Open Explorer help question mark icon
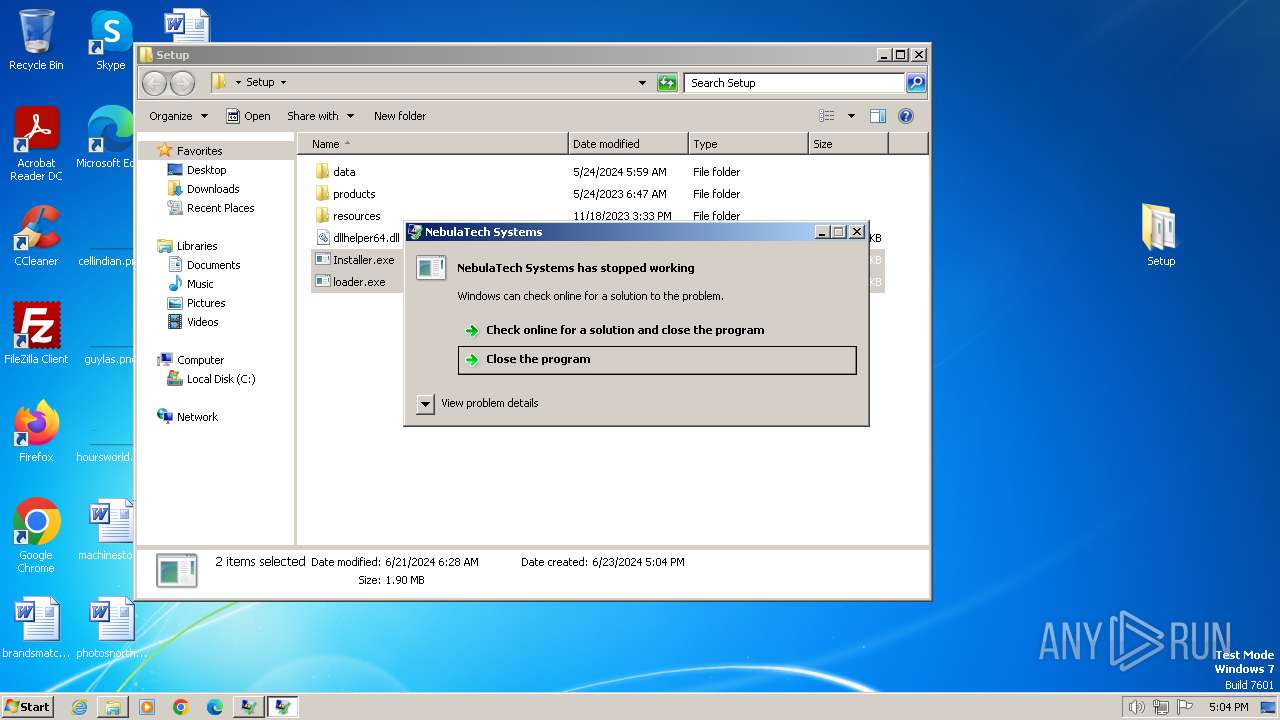Screen dimensions: 1280x720 click(x=906, y=116)
